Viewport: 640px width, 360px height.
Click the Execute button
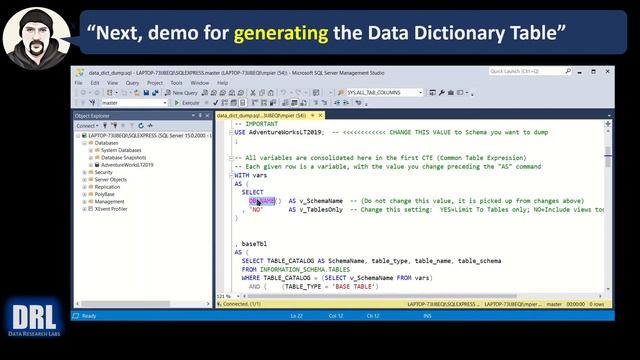click(187, 103)
